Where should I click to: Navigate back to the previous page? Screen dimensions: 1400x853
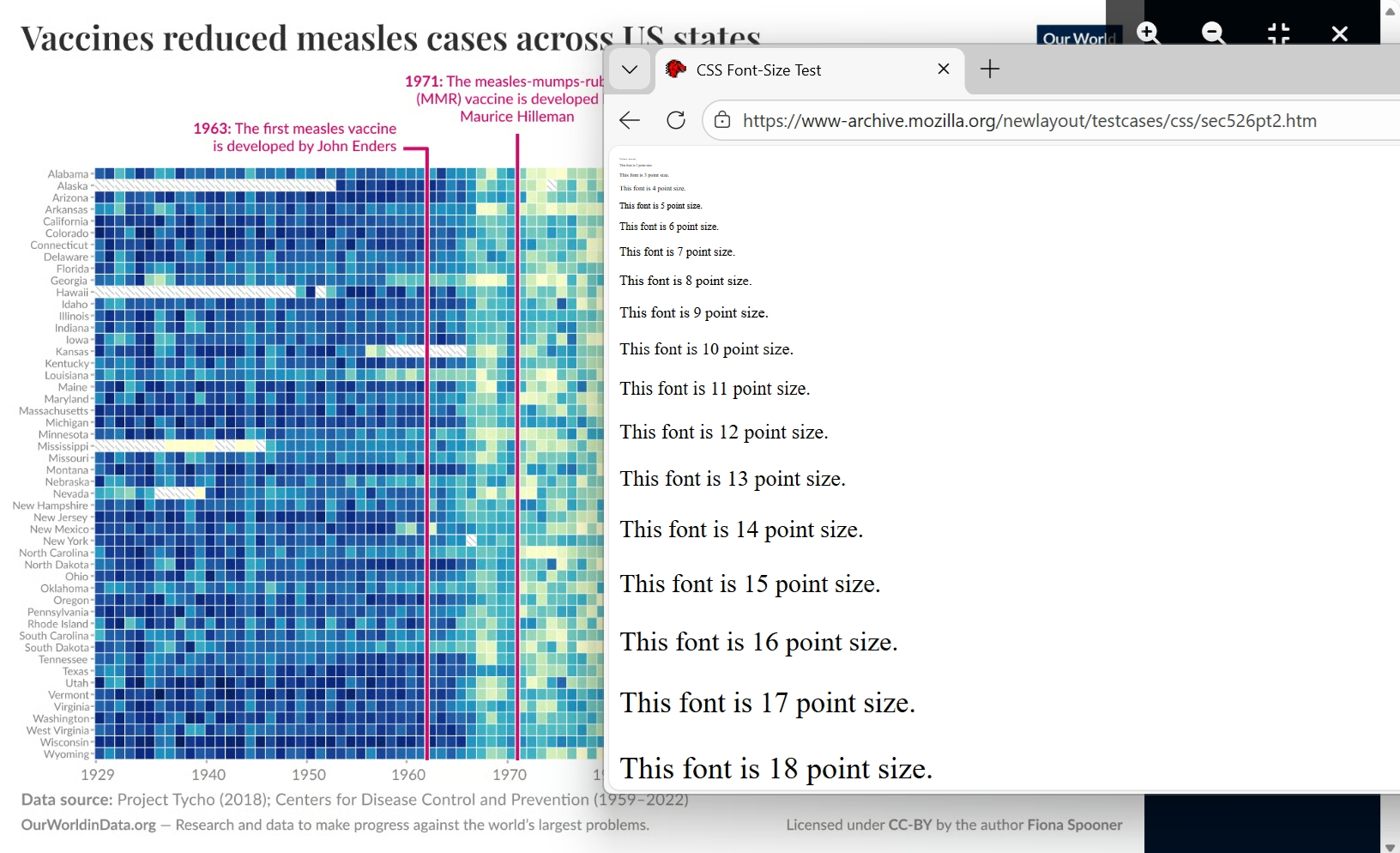[x=630, y=120]
